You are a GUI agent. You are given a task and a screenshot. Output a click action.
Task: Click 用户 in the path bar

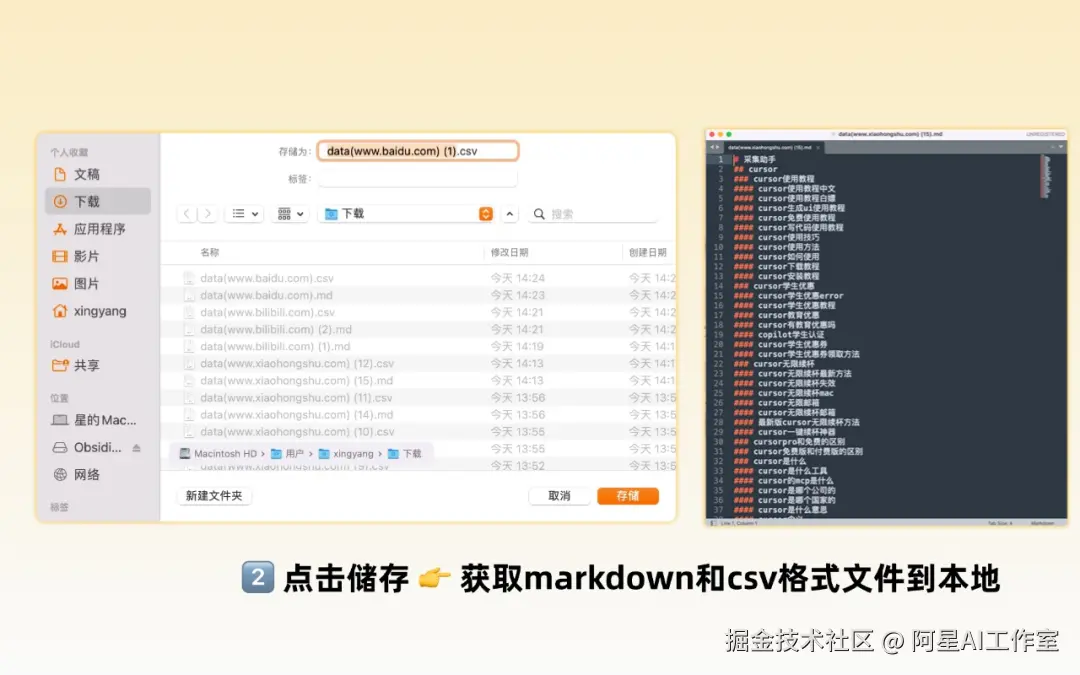287,453
